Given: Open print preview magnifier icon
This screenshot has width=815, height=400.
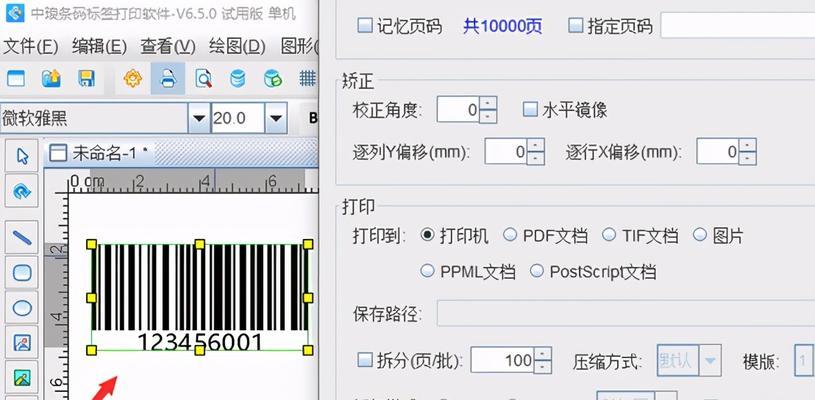Looking at the screenshot, I should pos(203,79).
